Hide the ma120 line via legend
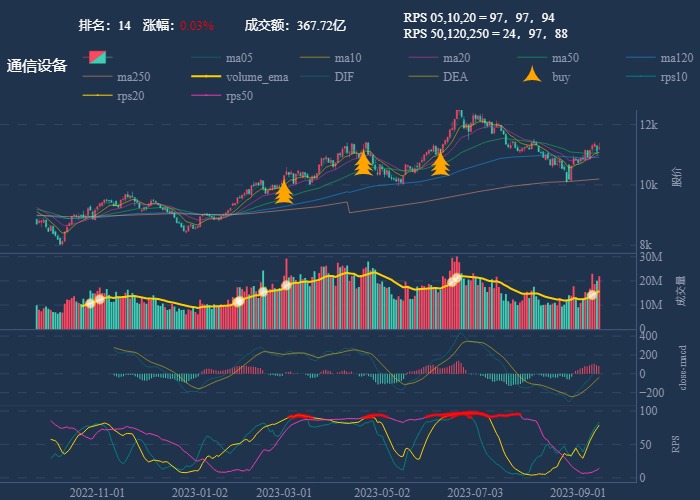The image size is (700, 500). pos(677,58)
